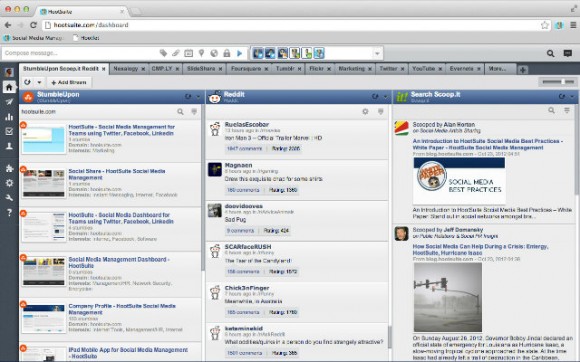Open the App Directory puzzle-piece icon
This screenshot has height=362, width=580.
click(9, 168)
